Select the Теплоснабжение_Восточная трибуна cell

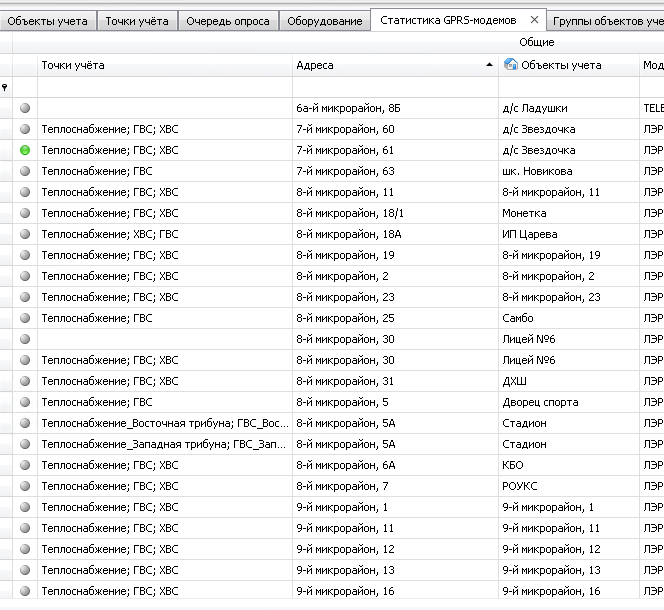pos(165,423)
